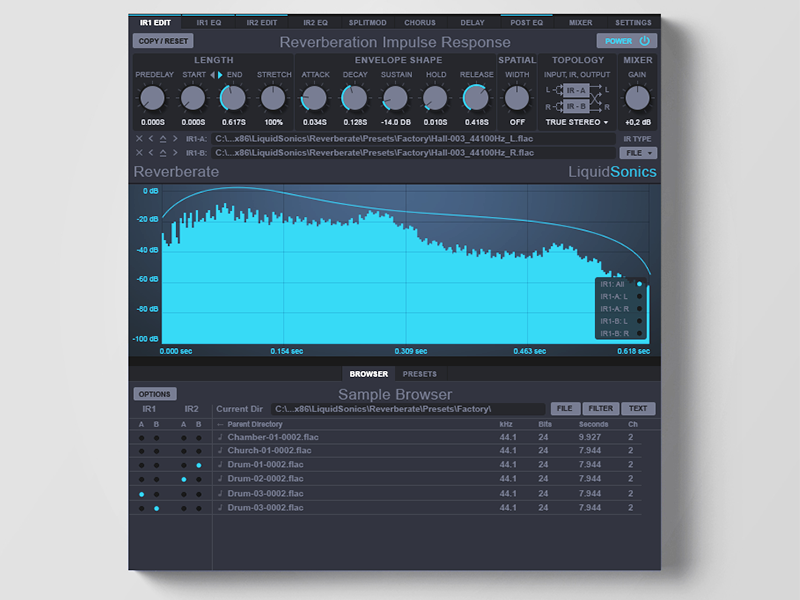The height and width of the screenshot is (600, 800).
Task: Open the IR TYPE FILE dropdown
Action: coord(638,153)
